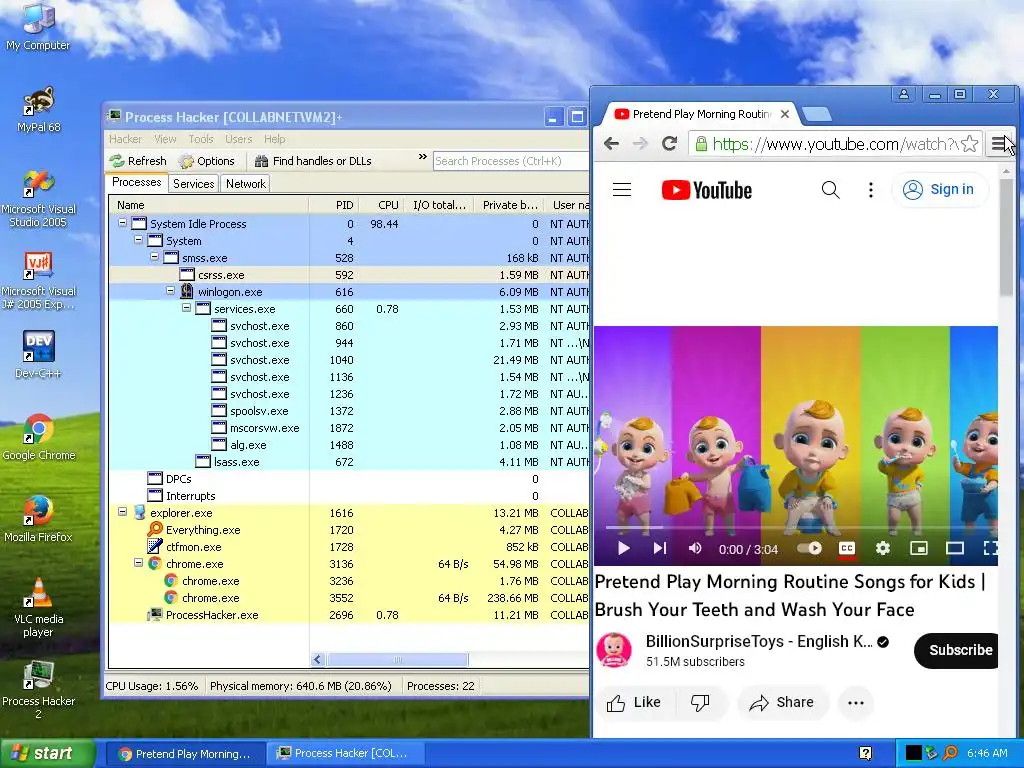Sort by Name column header
Viewport: 1024px width, 768px height.
208,205
